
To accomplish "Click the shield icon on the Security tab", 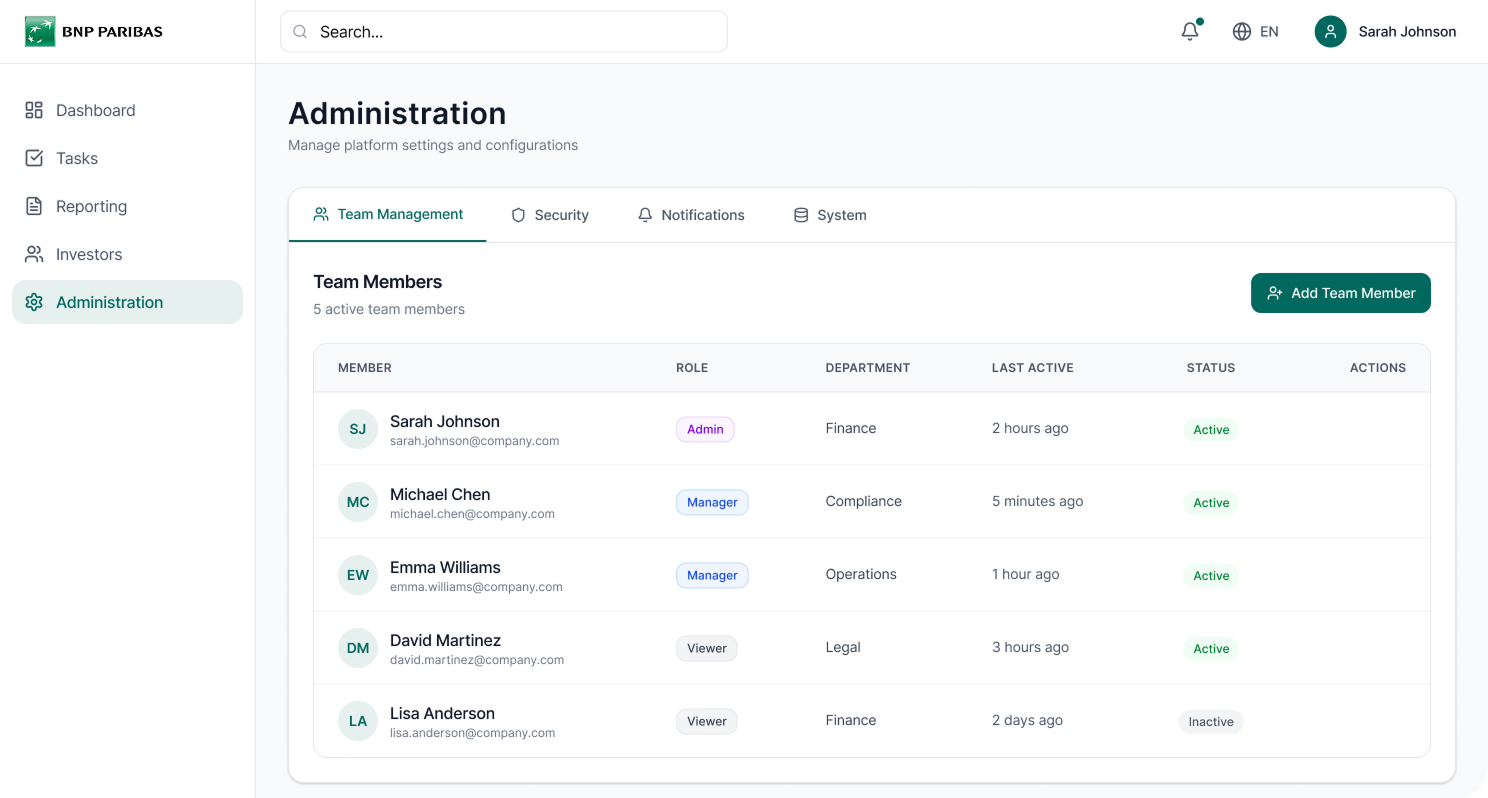I will pyautogui.click(x=518, y=214).
